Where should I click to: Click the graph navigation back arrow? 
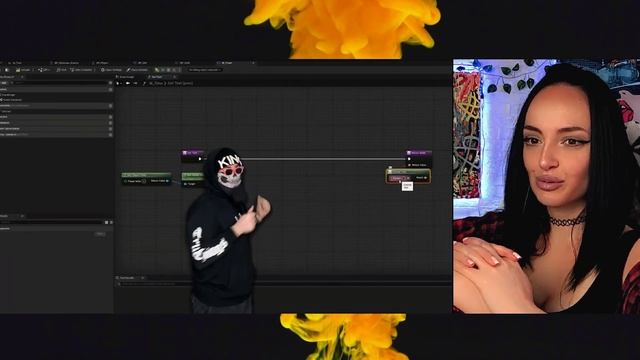128,83
